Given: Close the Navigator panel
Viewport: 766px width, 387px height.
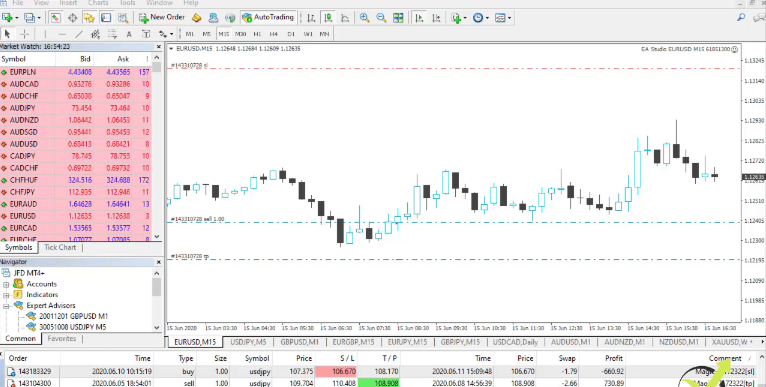Looking at the screenshot, I should click(158, 262).
